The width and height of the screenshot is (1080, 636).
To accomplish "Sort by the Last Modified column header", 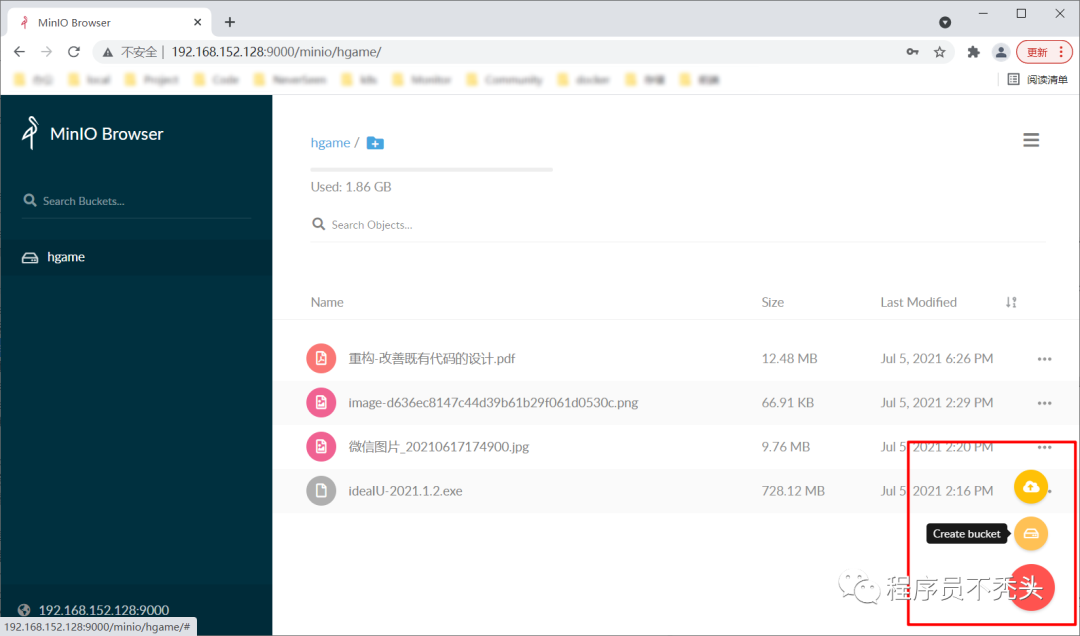I will click(918, 302).
